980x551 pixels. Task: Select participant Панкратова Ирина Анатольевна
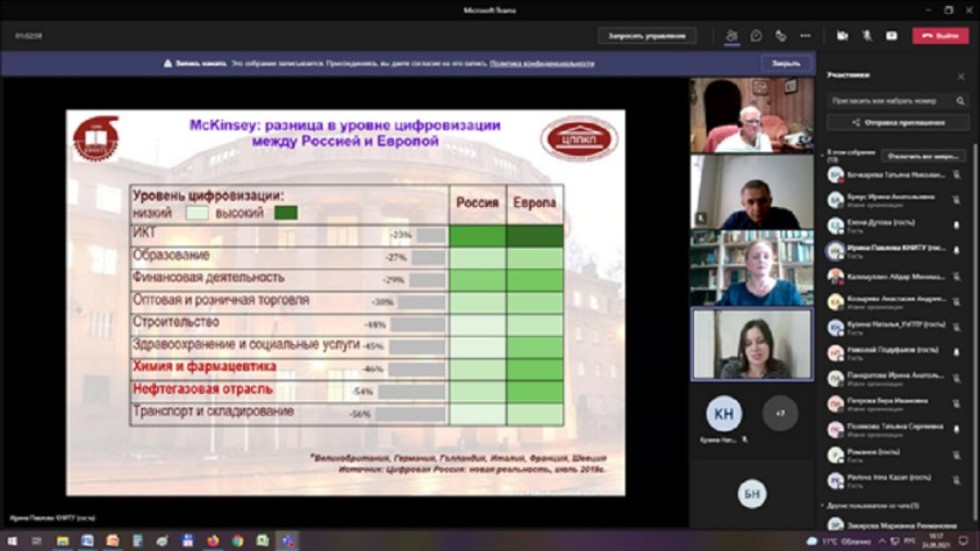pos(896,379)
